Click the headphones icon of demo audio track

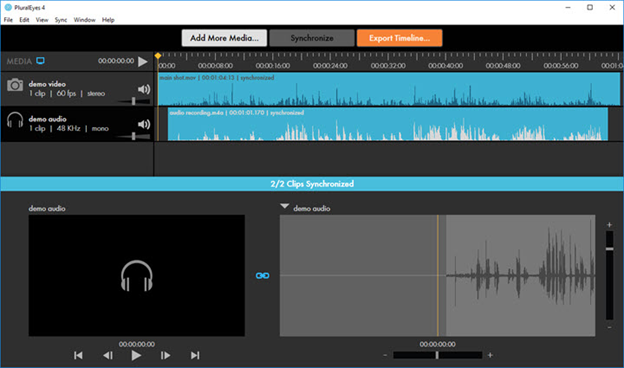(15, 120)
